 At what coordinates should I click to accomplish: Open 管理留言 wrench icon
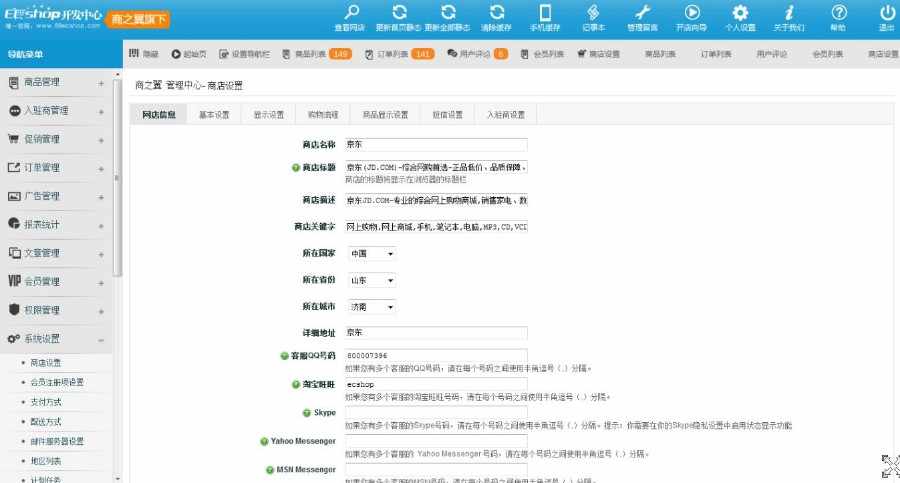pos(642,12)
